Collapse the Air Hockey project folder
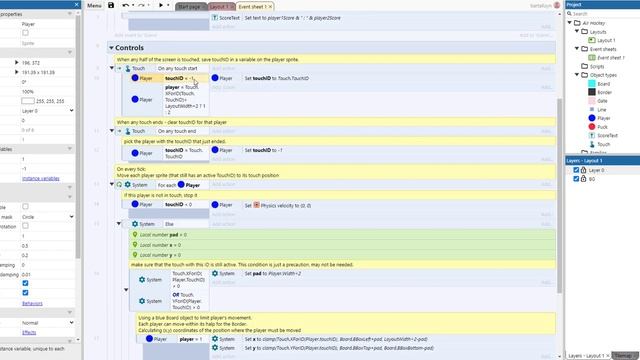The width and height of the screenshot is (640, 360). 570,23
